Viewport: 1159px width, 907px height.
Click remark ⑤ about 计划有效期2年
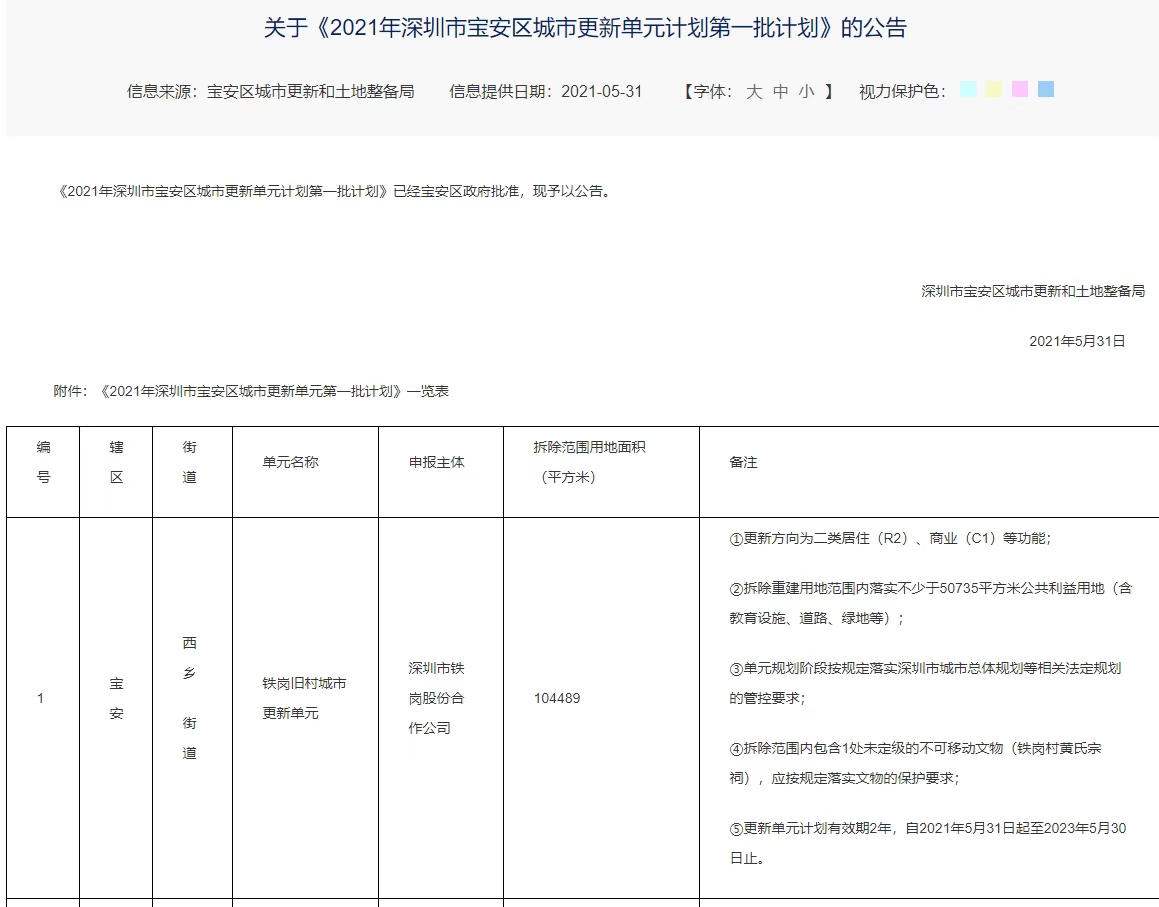[x=928, y=843]
